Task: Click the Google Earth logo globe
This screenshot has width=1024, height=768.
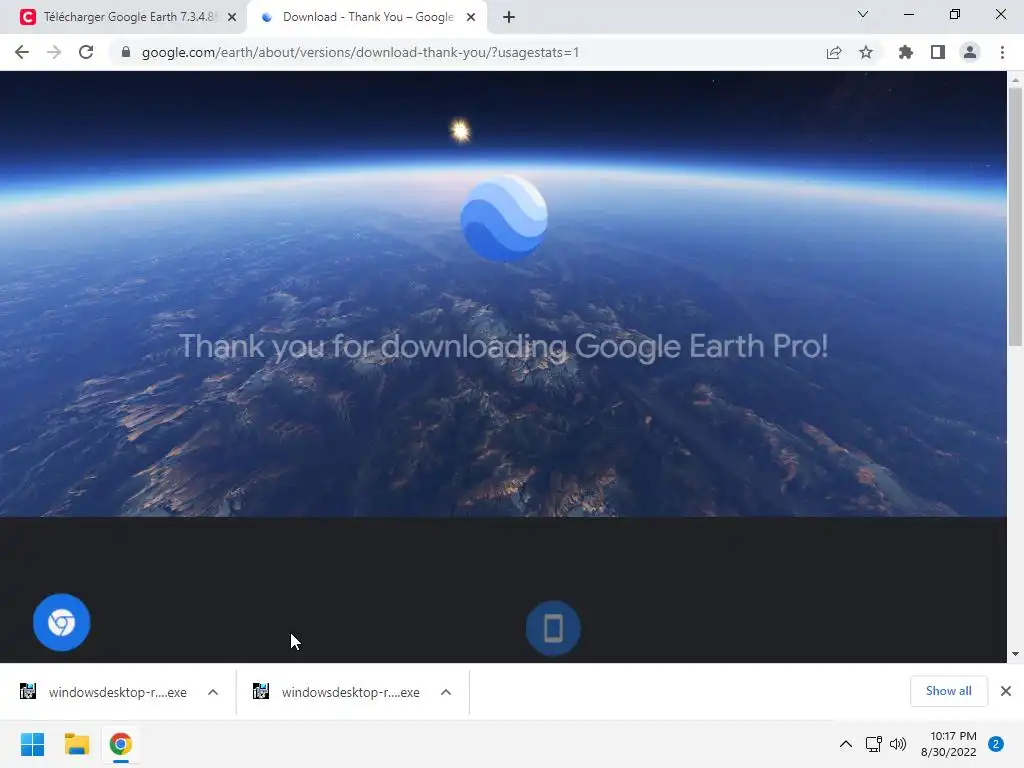Action: 504,217
